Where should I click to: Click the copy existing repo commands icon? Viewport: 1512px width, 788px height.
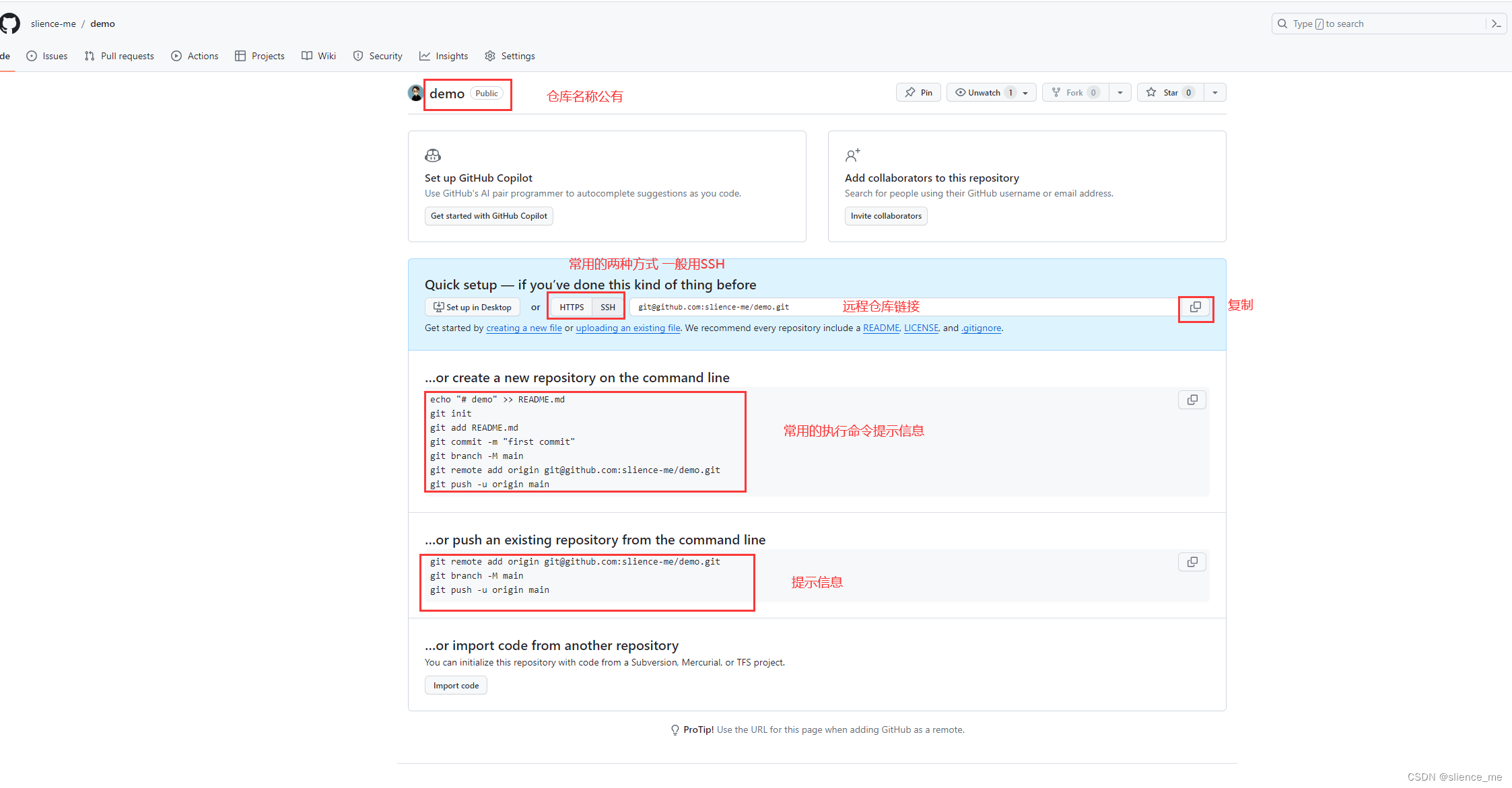click(x=1192, y=562)
